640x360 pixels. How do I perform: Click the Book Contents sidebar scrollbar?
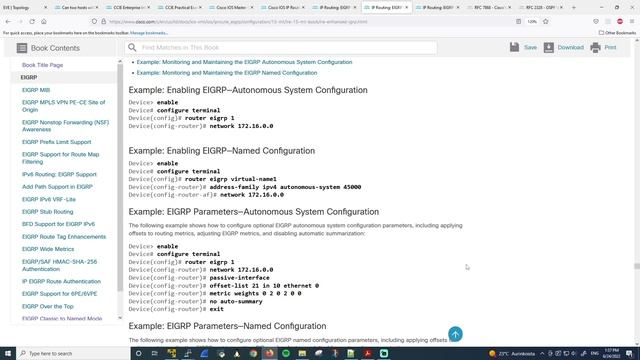120,177
